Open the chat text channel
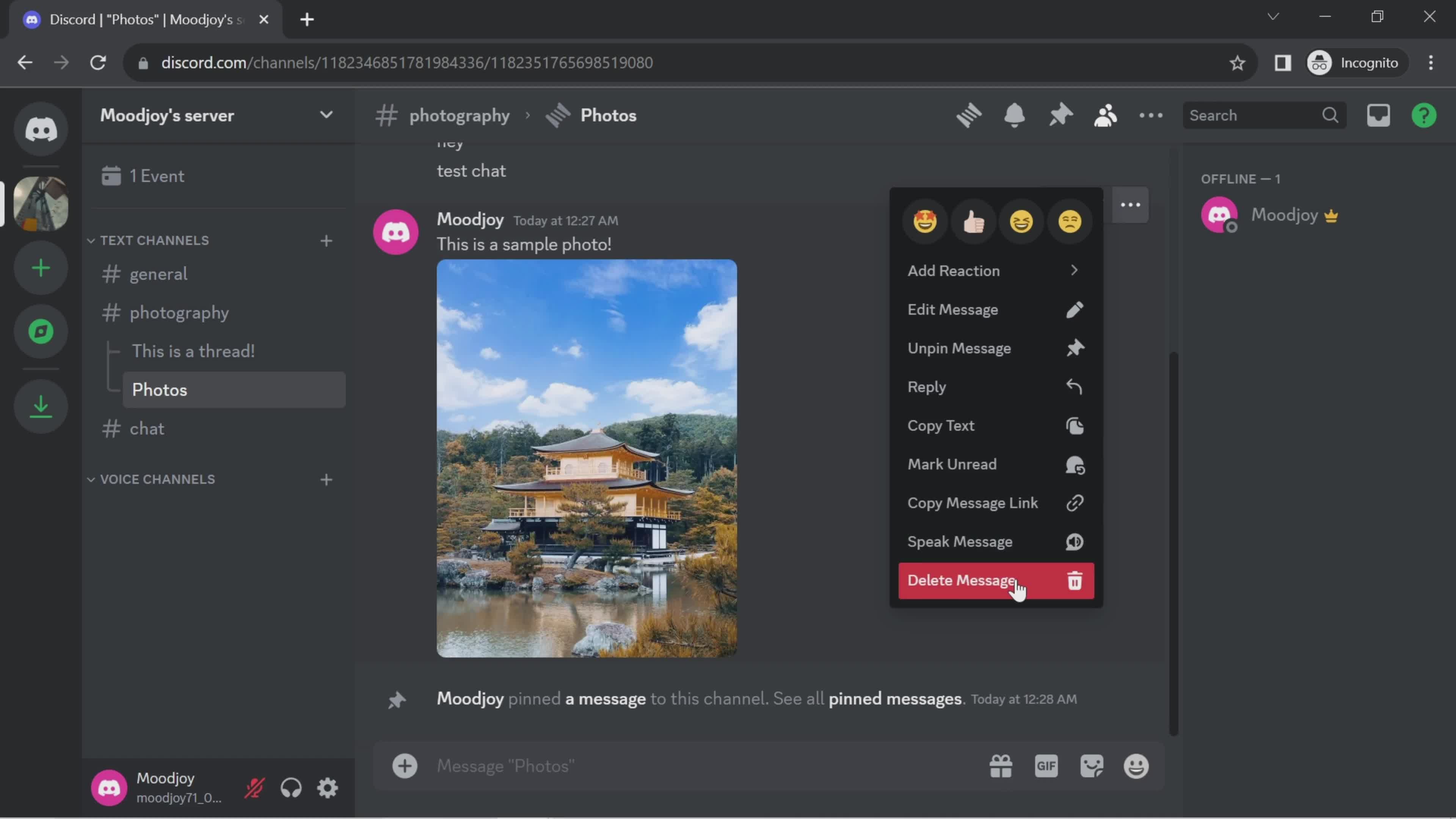 (218, 429)
